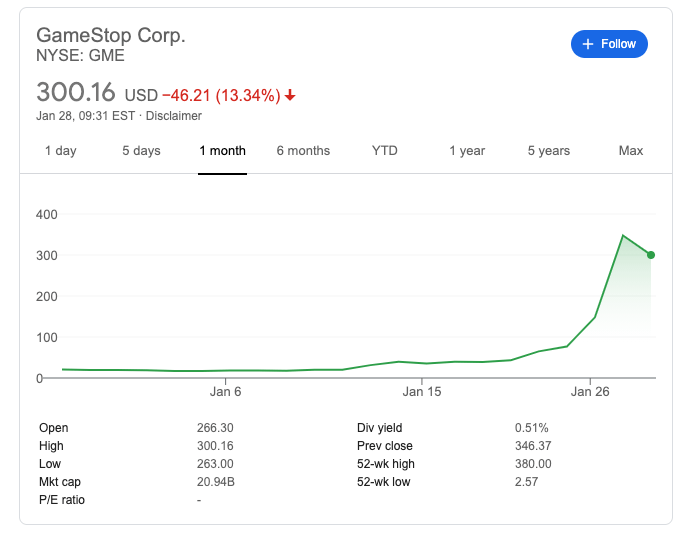Click the red down arrow price indicator
This screenshot has width=687, height=538.
tap(290, 96)
